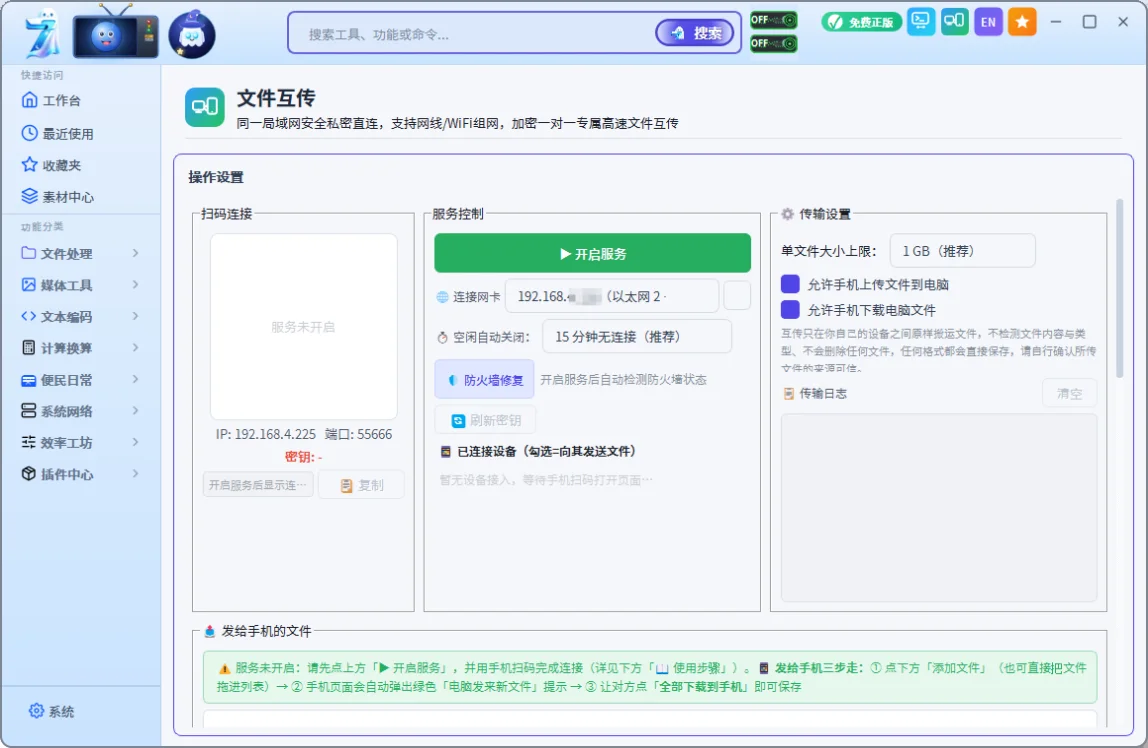Screen dimensions: 1148x748
Task: Click the 连接网卡 globe icon
Action: coord(443,296)
